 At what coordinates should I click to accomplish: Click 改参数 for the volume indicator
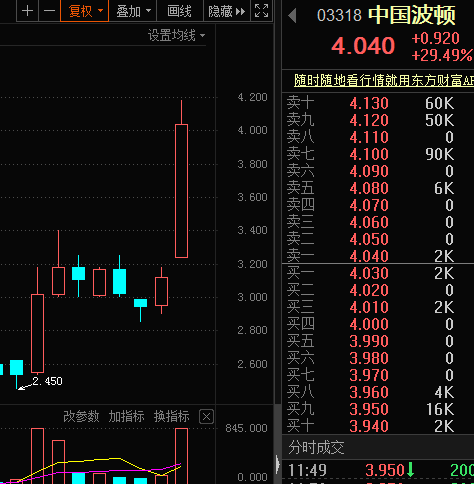click(81, 416)
